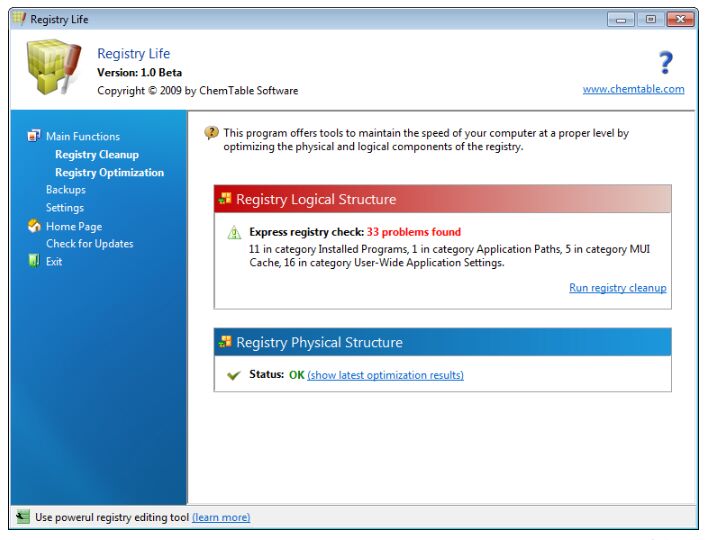
Task: Click the Registry Physical Structure header icon
Action: [x=225, y=342]
